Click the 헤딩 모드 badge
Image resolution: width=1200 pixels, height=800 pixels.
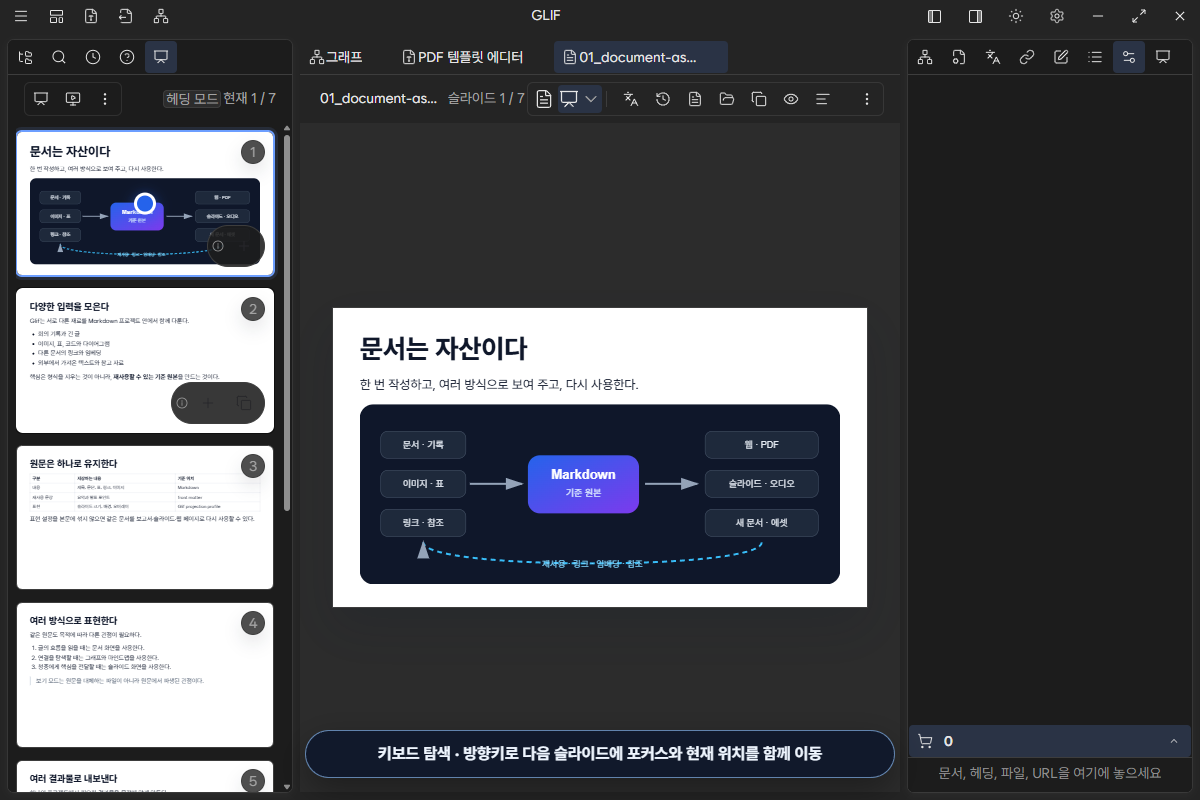click(191, 99)
